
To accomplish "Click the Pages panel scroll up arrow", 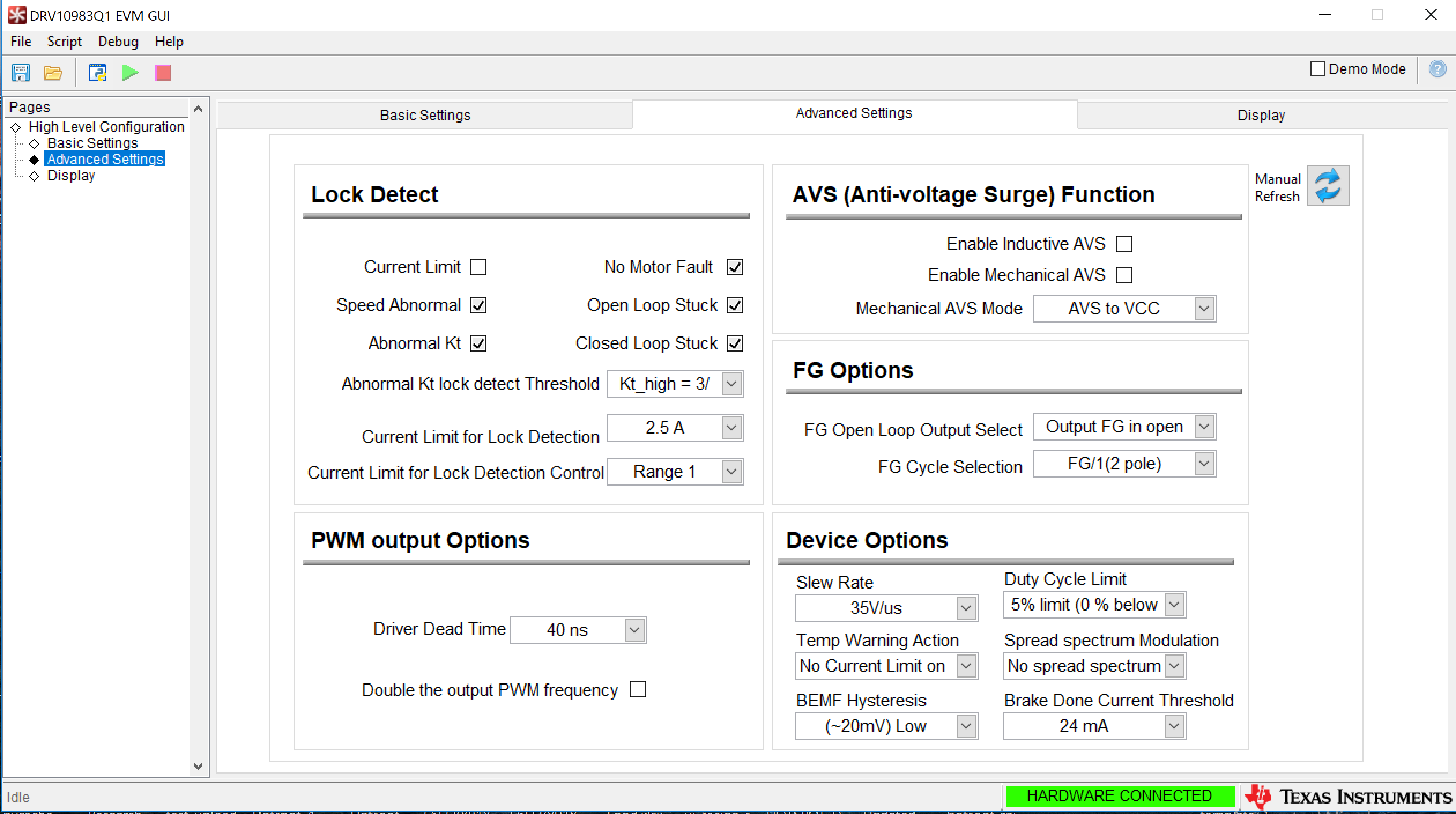I will click(198, 108).
